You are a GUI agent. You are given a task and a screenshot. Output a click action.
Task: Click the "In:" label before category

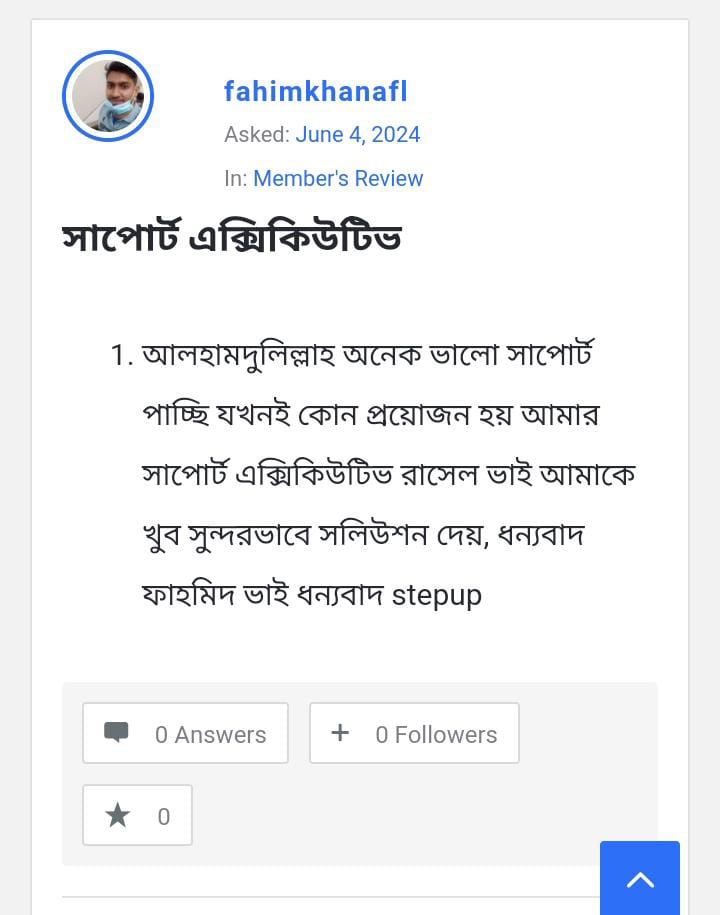[235, 178]
